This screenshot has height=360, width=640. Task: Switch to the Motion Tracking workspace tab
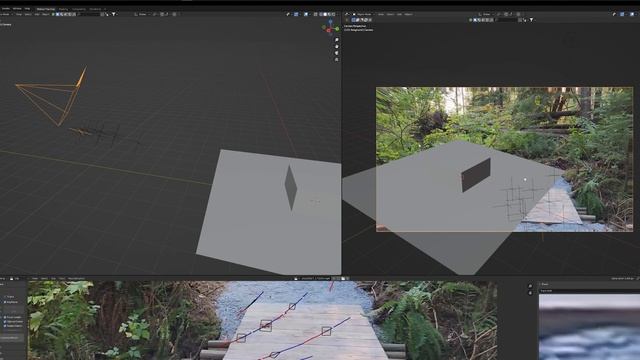click(x=46, y=9)
